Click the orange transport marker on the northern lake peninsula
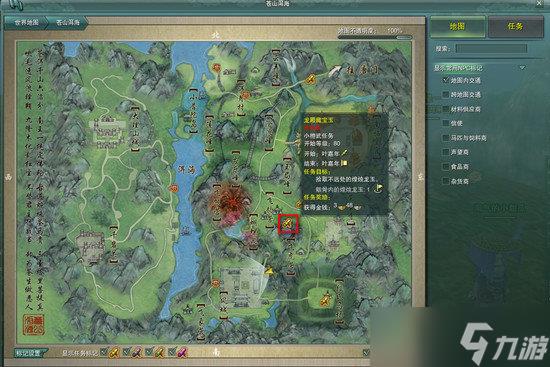Image resolution: width=550 pixels, height=367 pixels. click(x=216, y=67)
